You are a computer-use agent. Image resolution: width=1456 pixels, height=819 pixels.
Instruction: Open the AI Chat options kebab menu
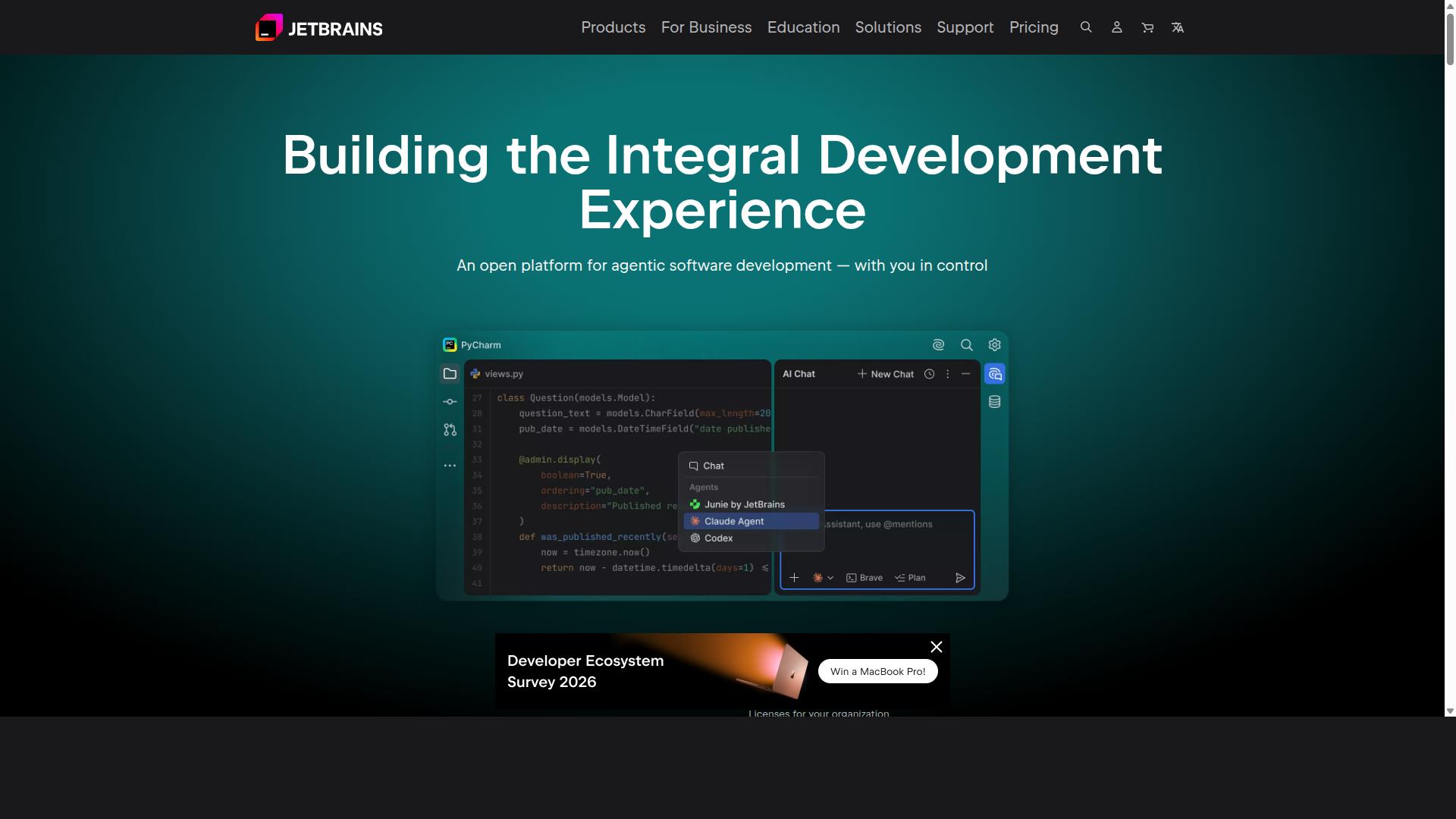point(947,374)
